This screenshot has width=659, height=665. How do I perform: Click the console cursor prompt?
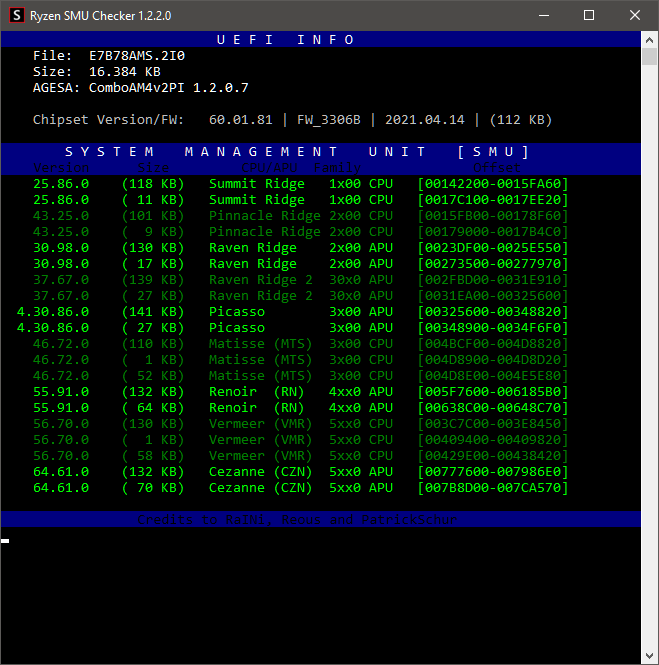pos(5,541)
